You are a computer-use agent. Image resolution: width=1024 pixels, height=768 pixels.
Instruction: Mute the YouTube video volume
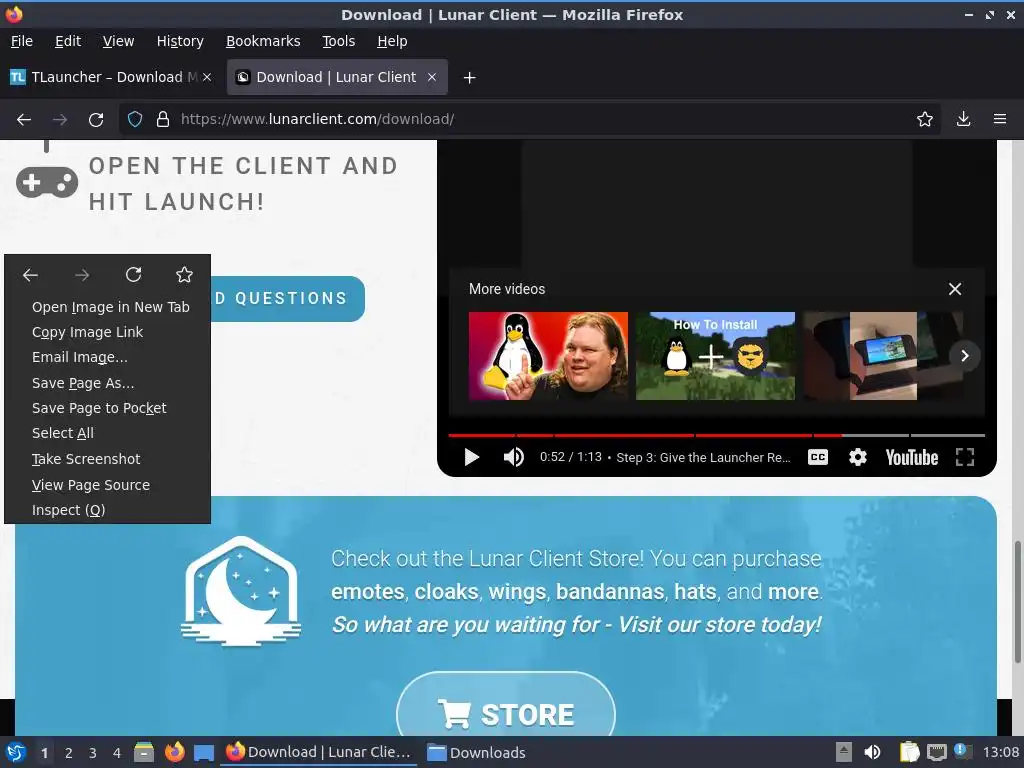tap(514, 457)
